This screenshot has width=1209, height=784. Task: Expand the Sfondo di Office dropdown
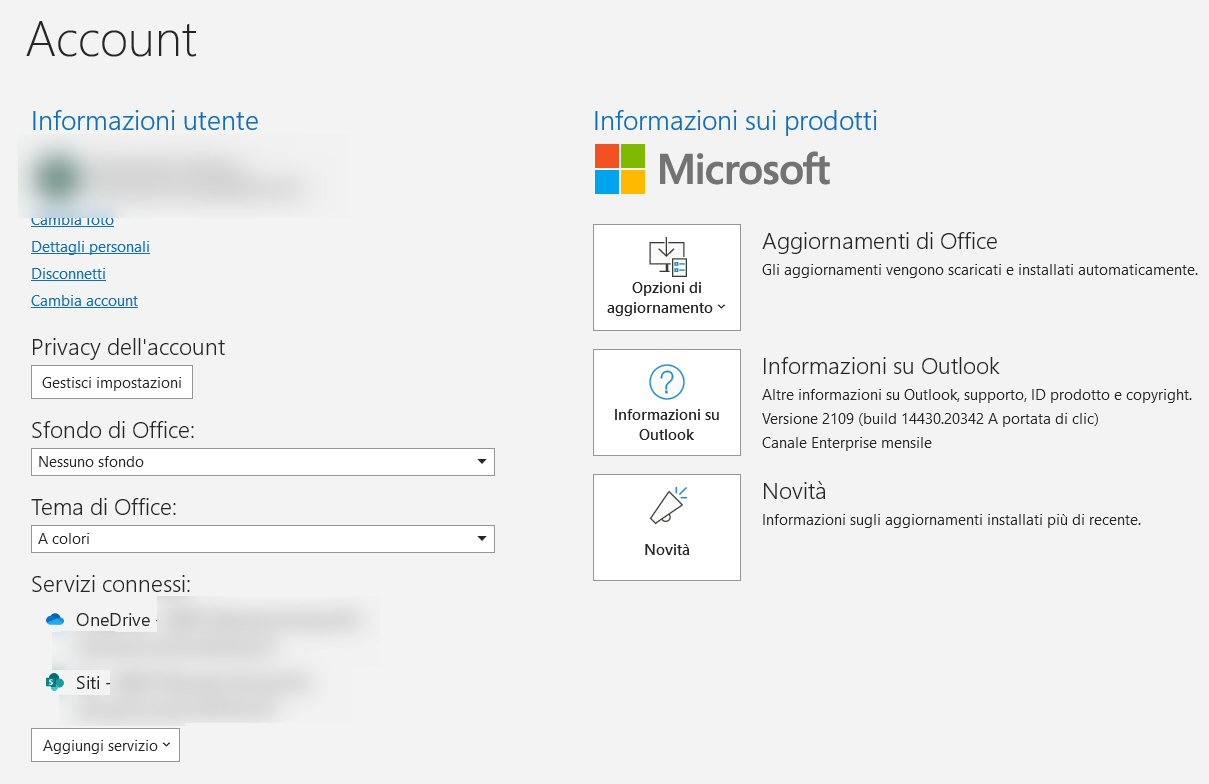[263, 462]
